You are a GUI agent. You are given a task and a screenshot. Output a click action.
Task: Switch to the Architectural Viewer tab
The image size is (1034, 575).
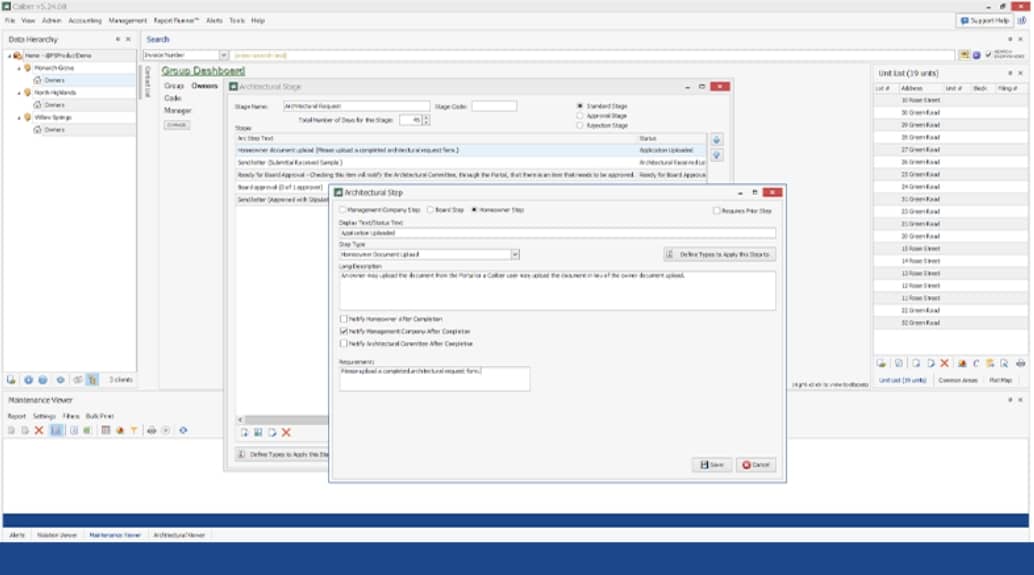(x=179, y=535)
